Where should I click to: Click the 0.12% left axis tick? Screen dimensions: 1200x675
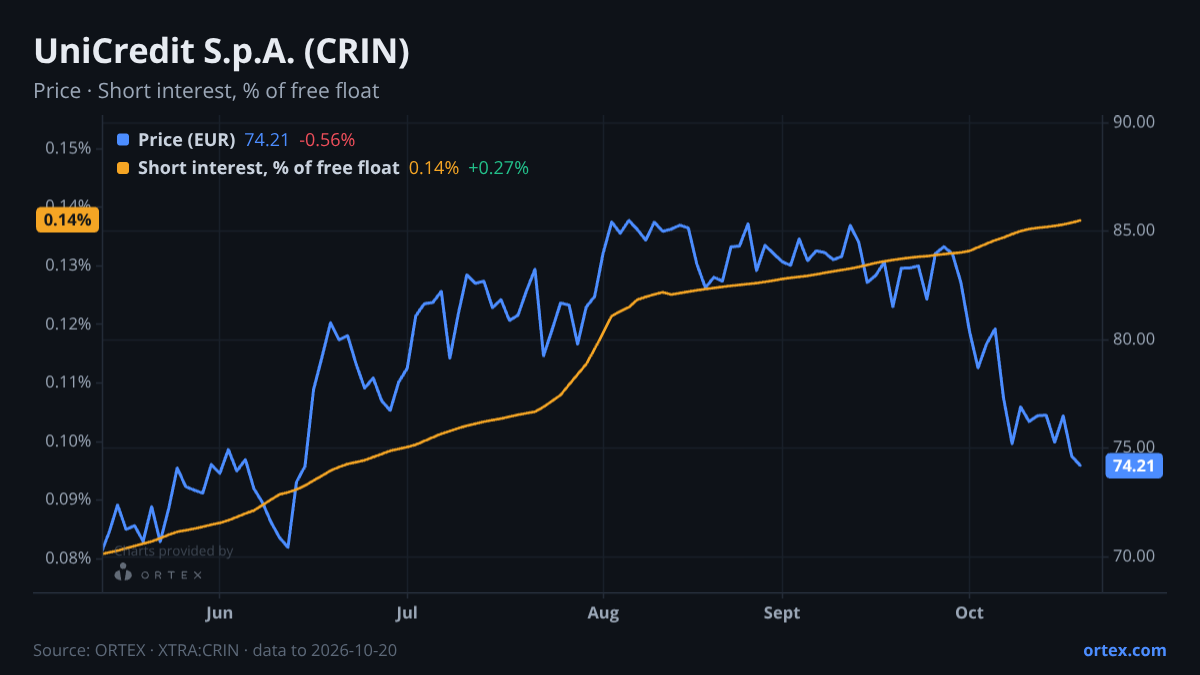pos(69,324)
